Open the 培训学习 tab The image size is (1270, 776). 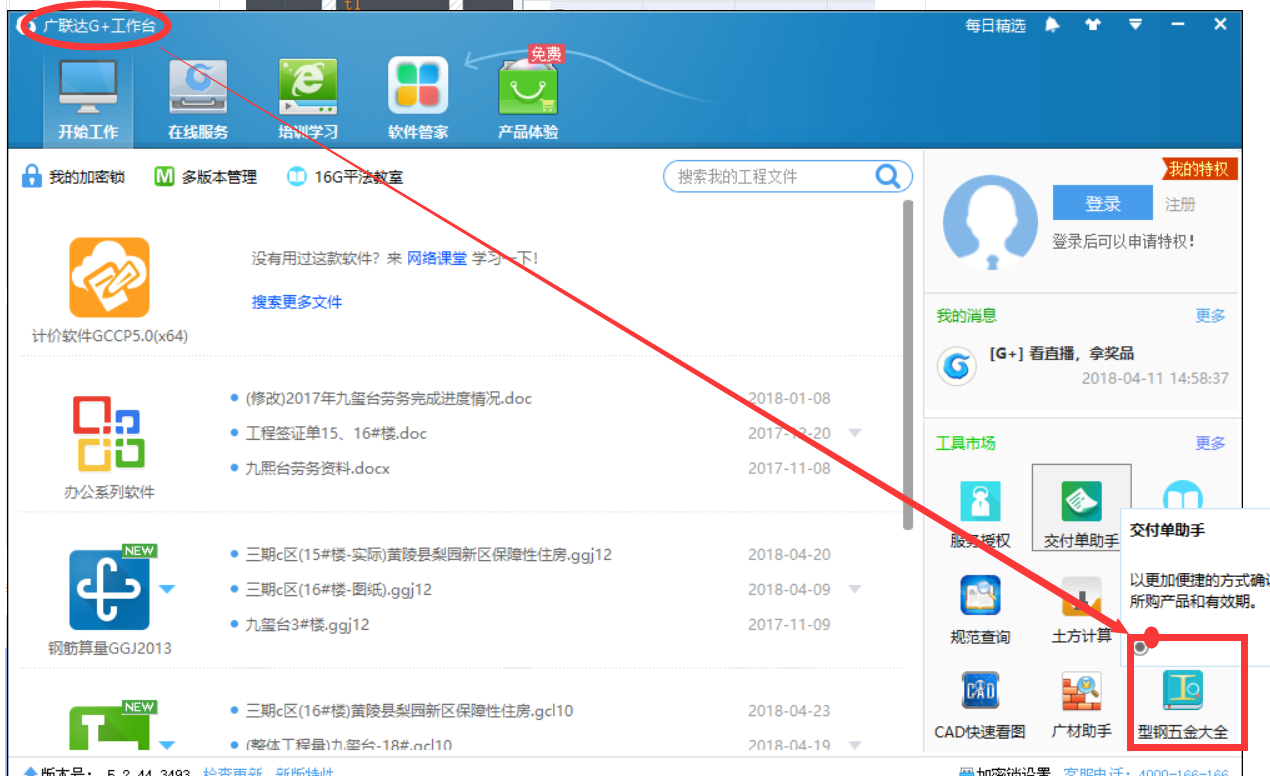(x=308, y=99)
